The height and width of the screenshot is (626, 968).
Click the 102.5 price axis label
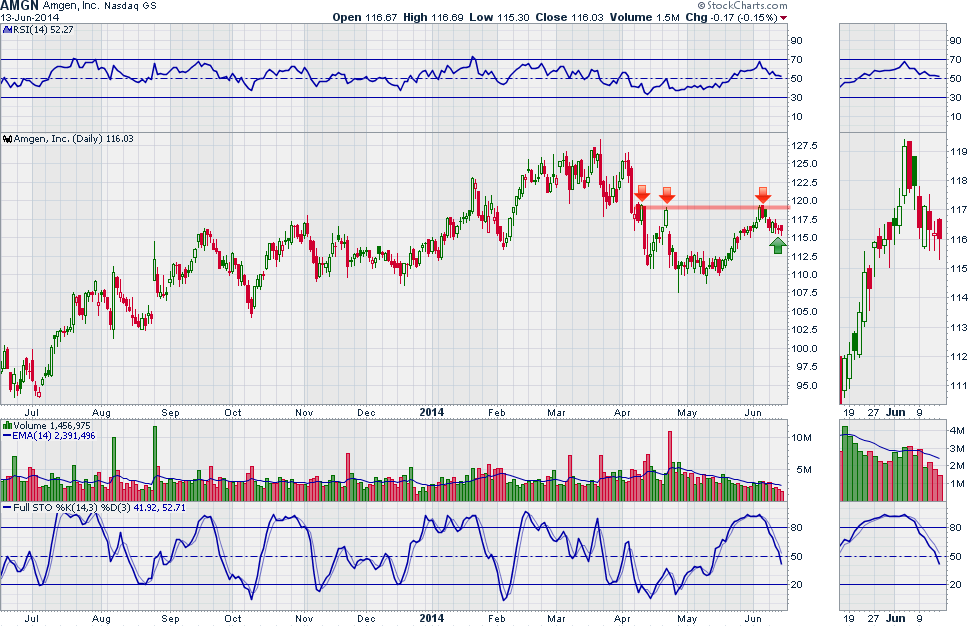(804, 330)
